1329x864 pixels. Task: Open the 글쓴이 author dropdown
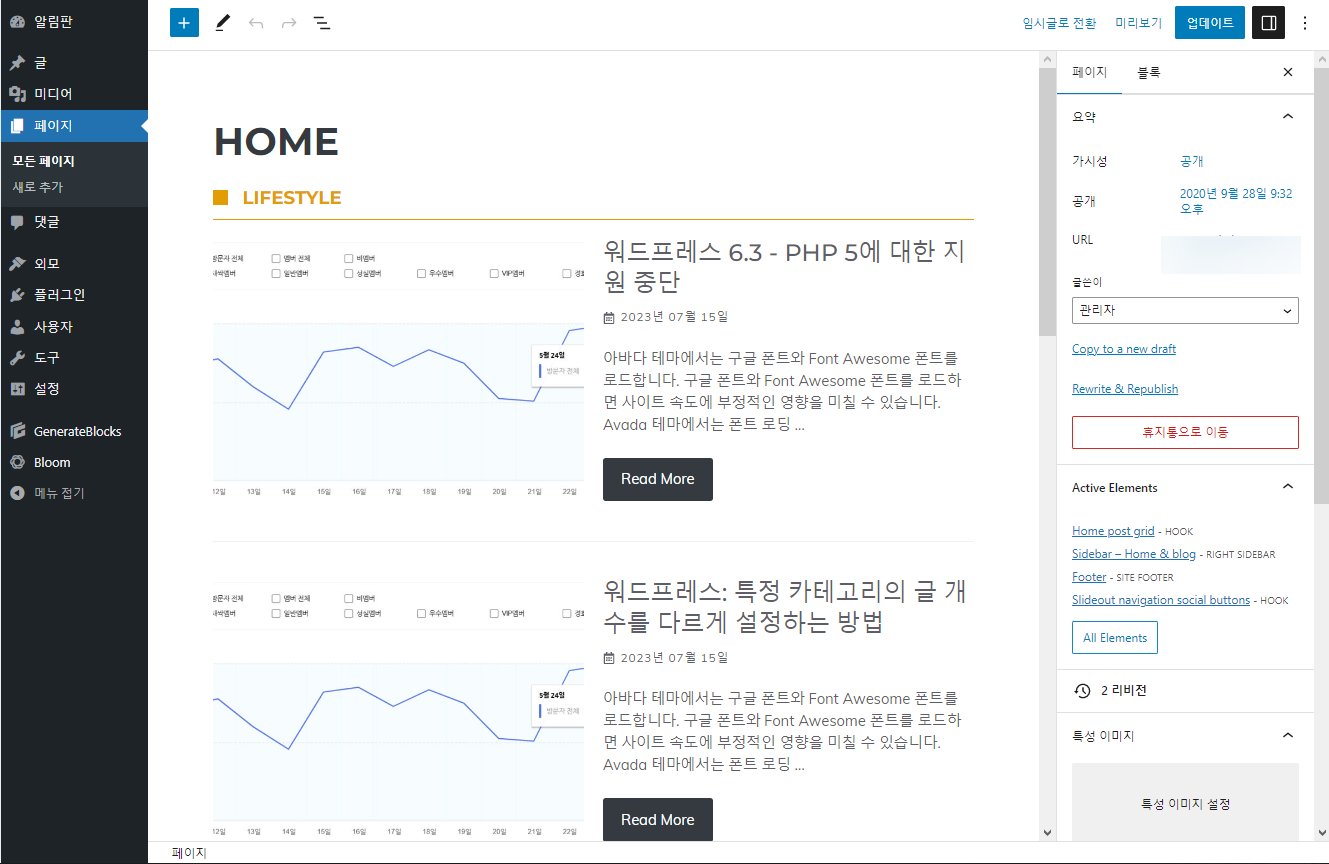click(1185, 310)
